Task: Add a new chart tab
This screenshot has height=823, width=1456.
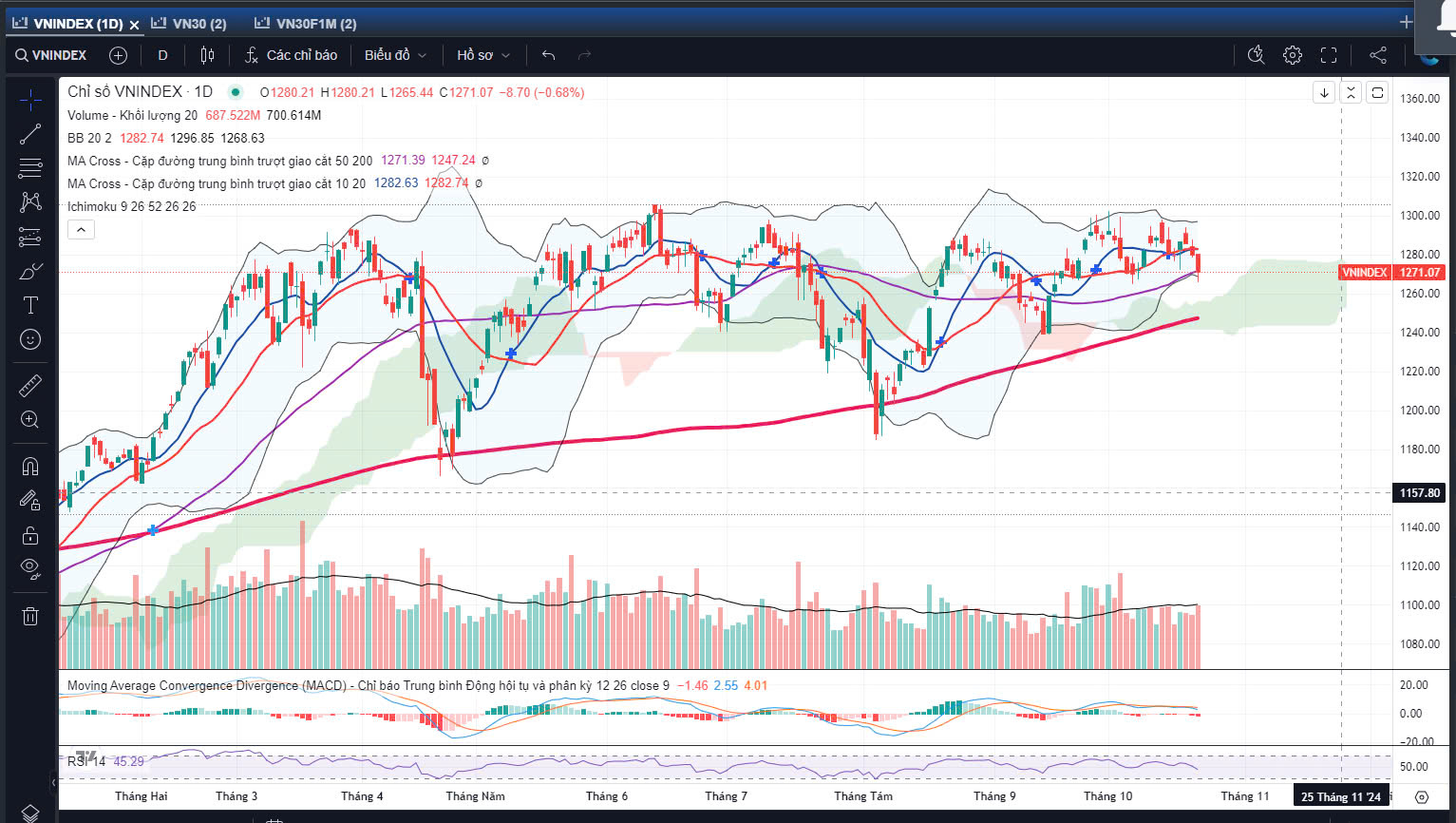Action: pyautogui.click(x=1406, y=21)
